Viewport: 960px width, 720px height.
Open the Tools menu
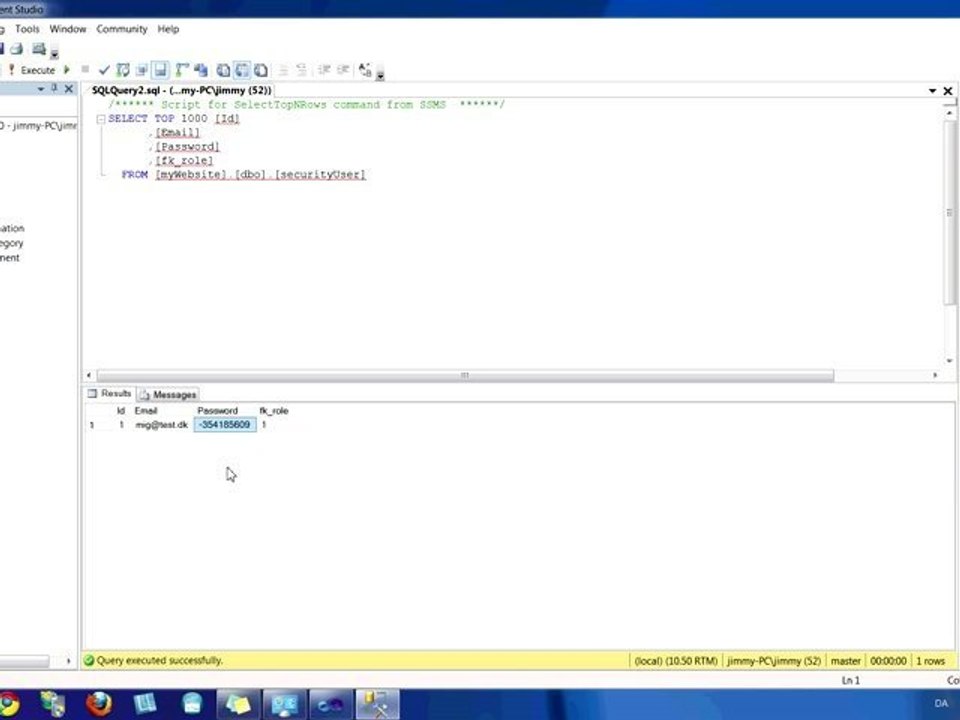27,29
